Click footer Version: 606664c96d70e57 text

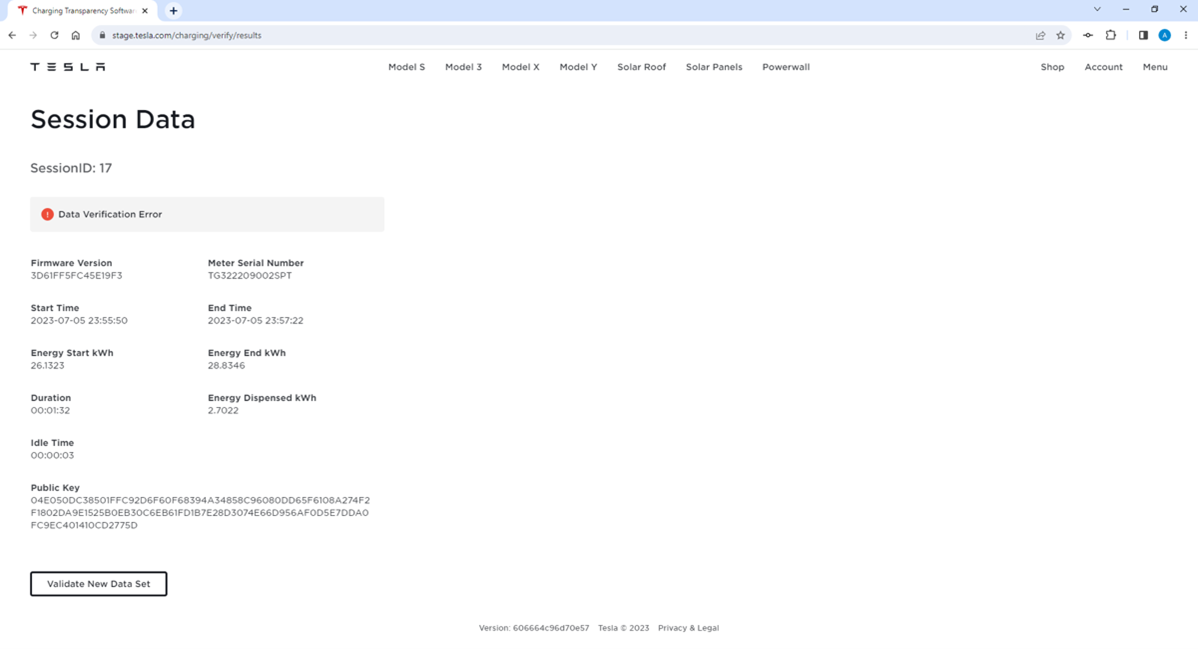[534, 628]
